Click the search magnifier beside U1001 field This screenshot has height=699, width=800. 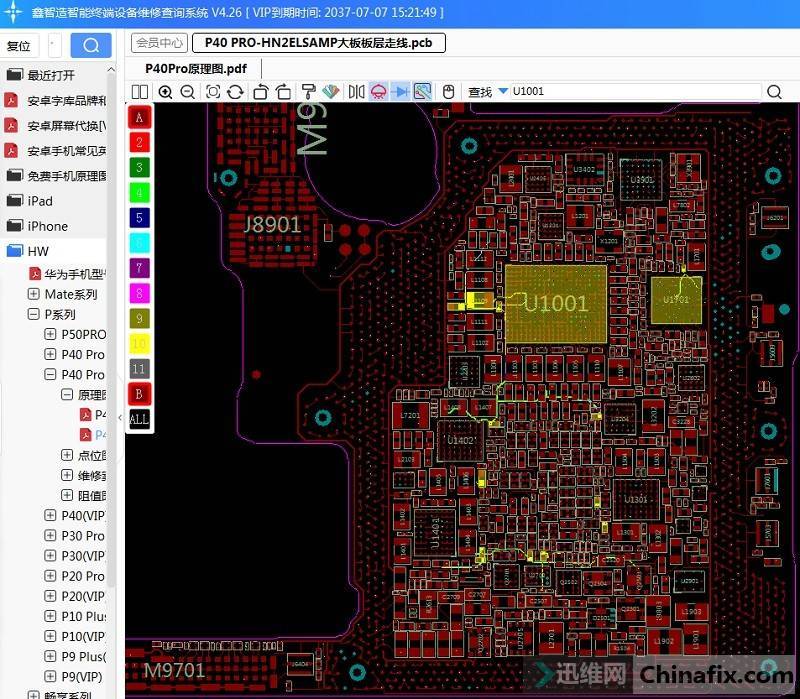coord(774,92)
